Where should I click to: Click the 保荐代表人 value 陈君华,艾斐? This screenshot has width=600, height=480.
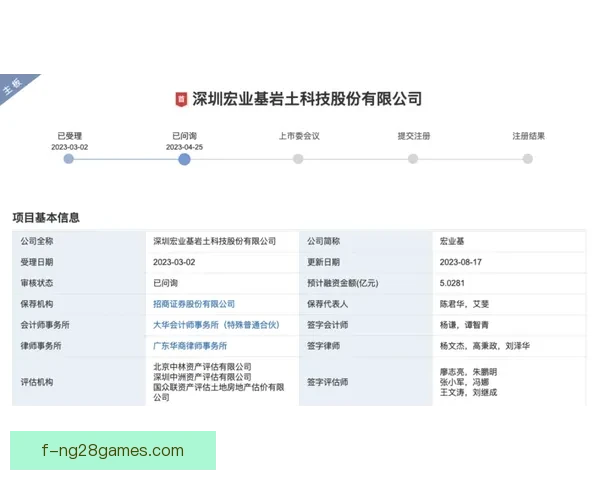tap(464, 304)
